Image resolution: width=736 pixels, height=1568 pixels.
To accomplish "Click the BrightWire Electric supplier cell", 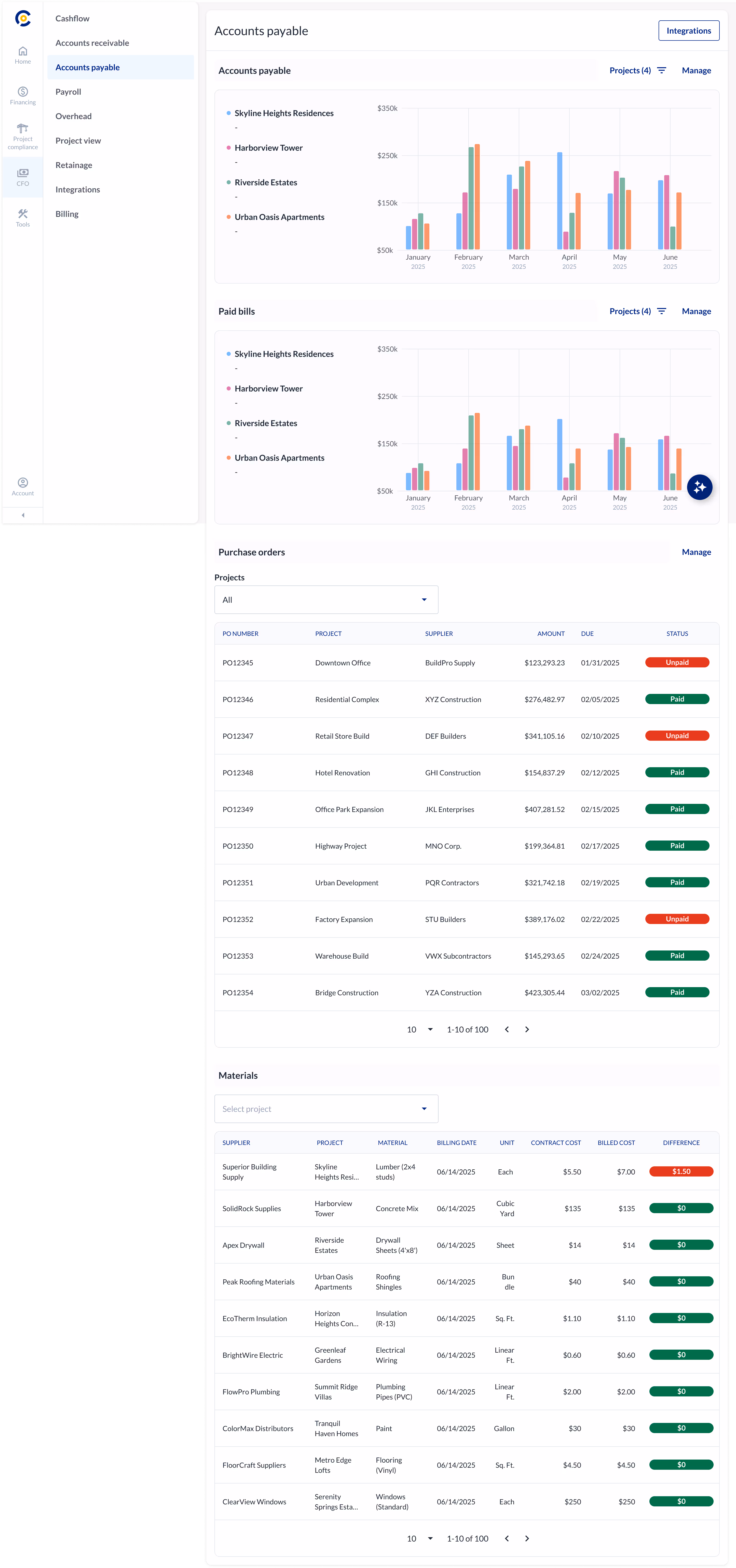I will point(252,1355).
